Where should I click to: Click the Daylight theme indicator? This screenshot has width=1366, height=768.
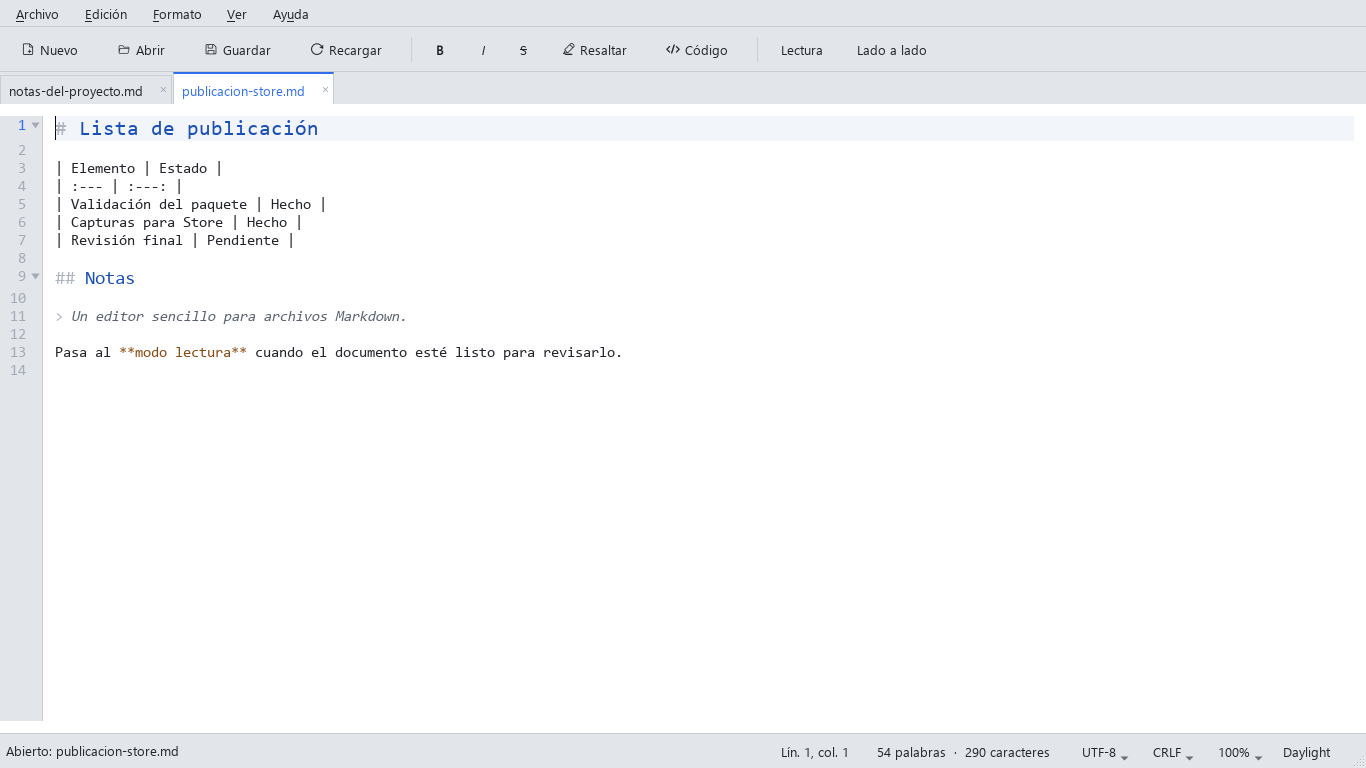click(x=1307, y=752)
